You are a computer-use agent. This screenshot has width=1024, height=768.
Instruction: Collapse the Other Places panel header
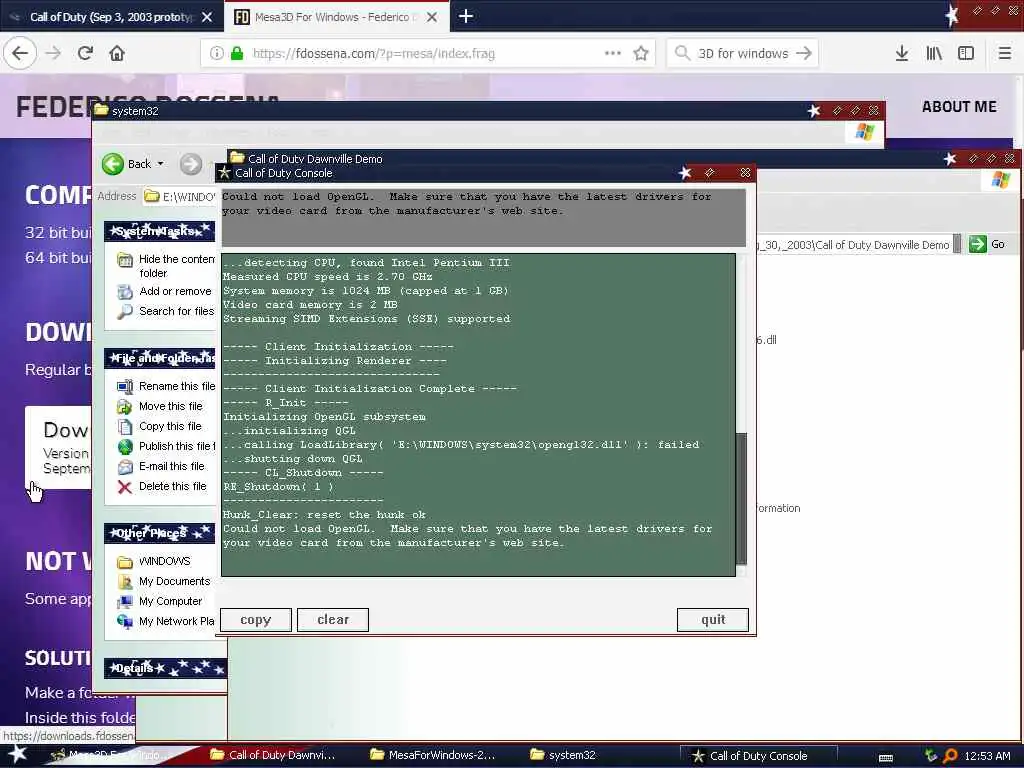pos(160,533)
